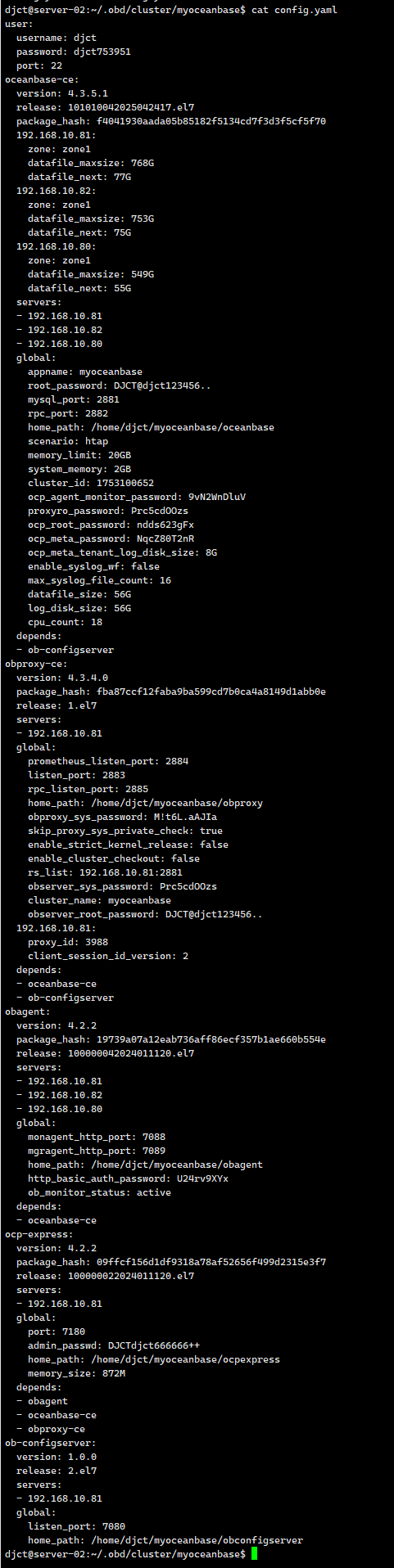Click the proxy_id 3988 line

click(68, 942)
